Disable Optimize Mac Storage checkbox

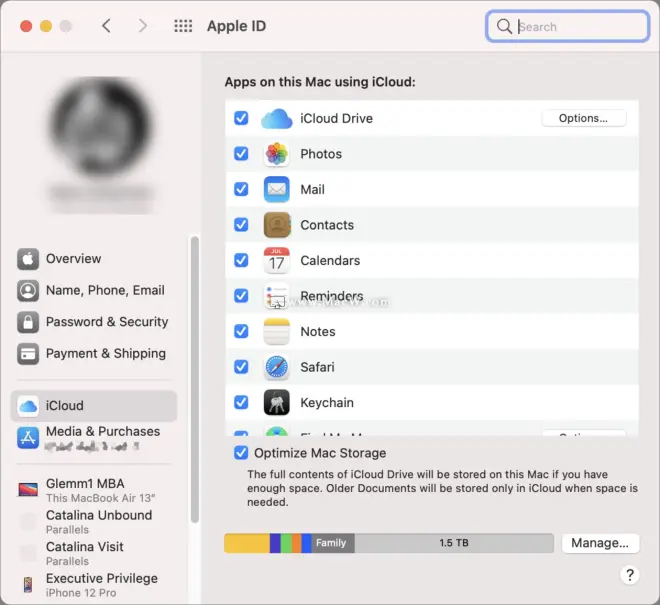[241, 453]
